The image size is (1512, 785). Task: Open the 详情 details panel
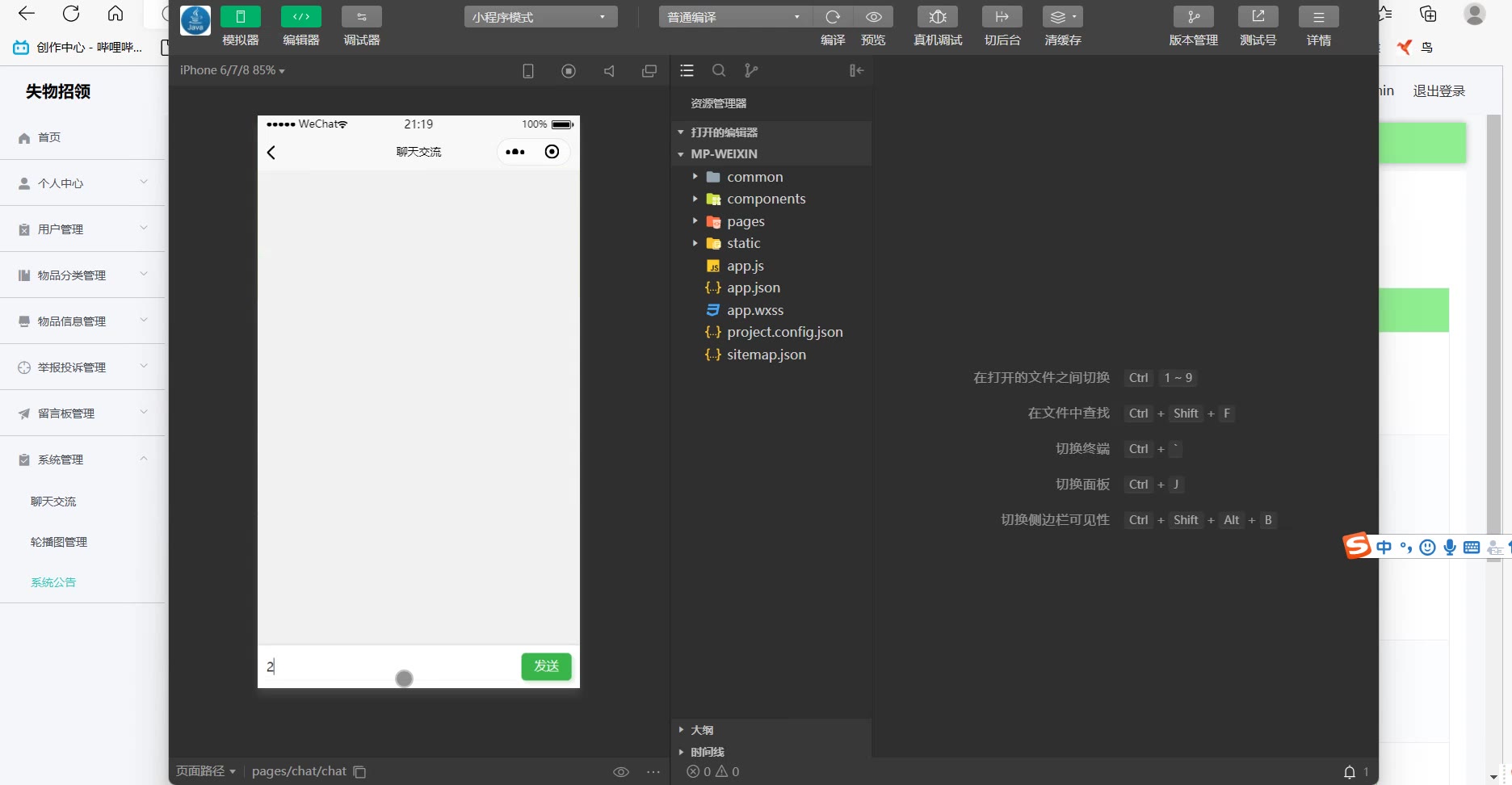click(1319, 17)
